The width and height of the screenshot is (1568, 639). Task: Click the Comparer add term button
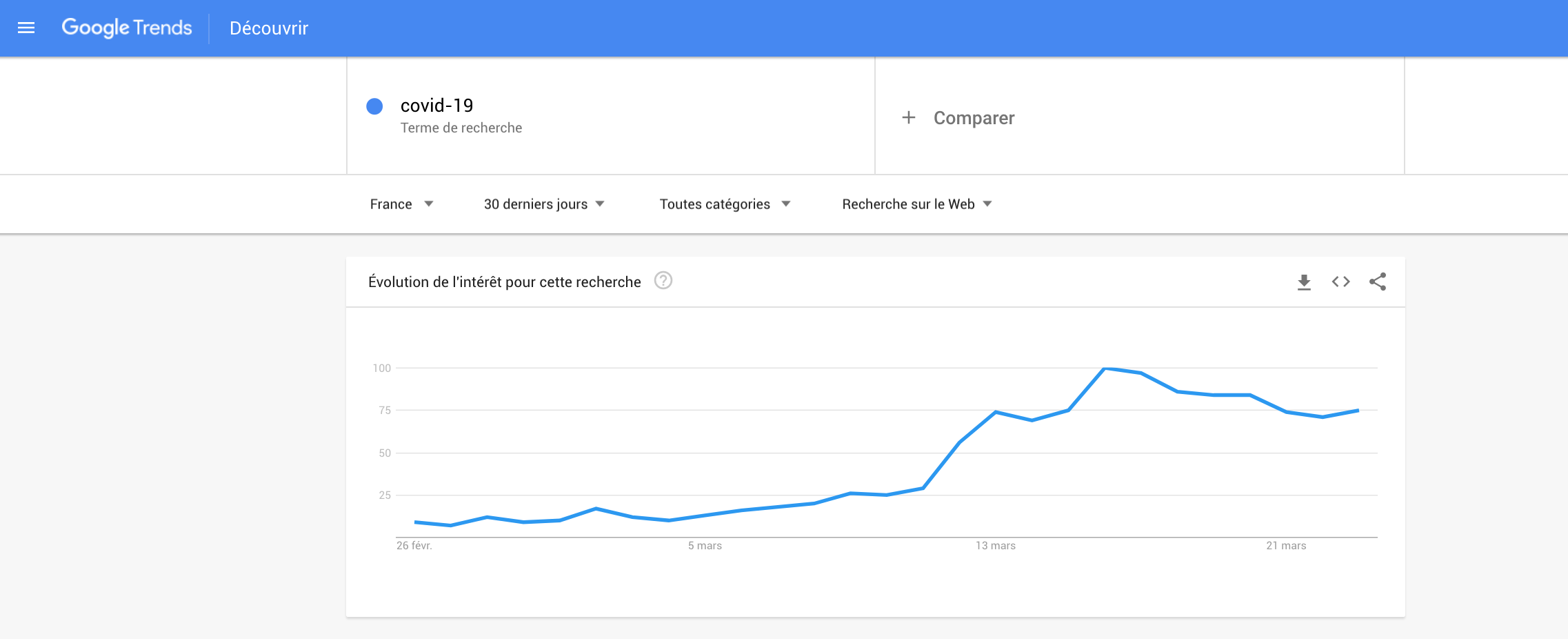[973, 118]
